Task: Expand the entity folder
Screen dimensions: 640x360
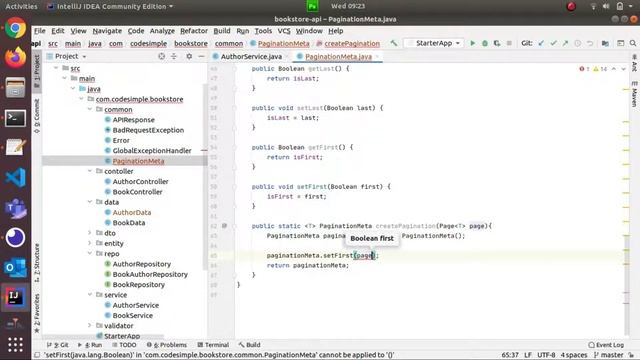Action: coord(90,243)
